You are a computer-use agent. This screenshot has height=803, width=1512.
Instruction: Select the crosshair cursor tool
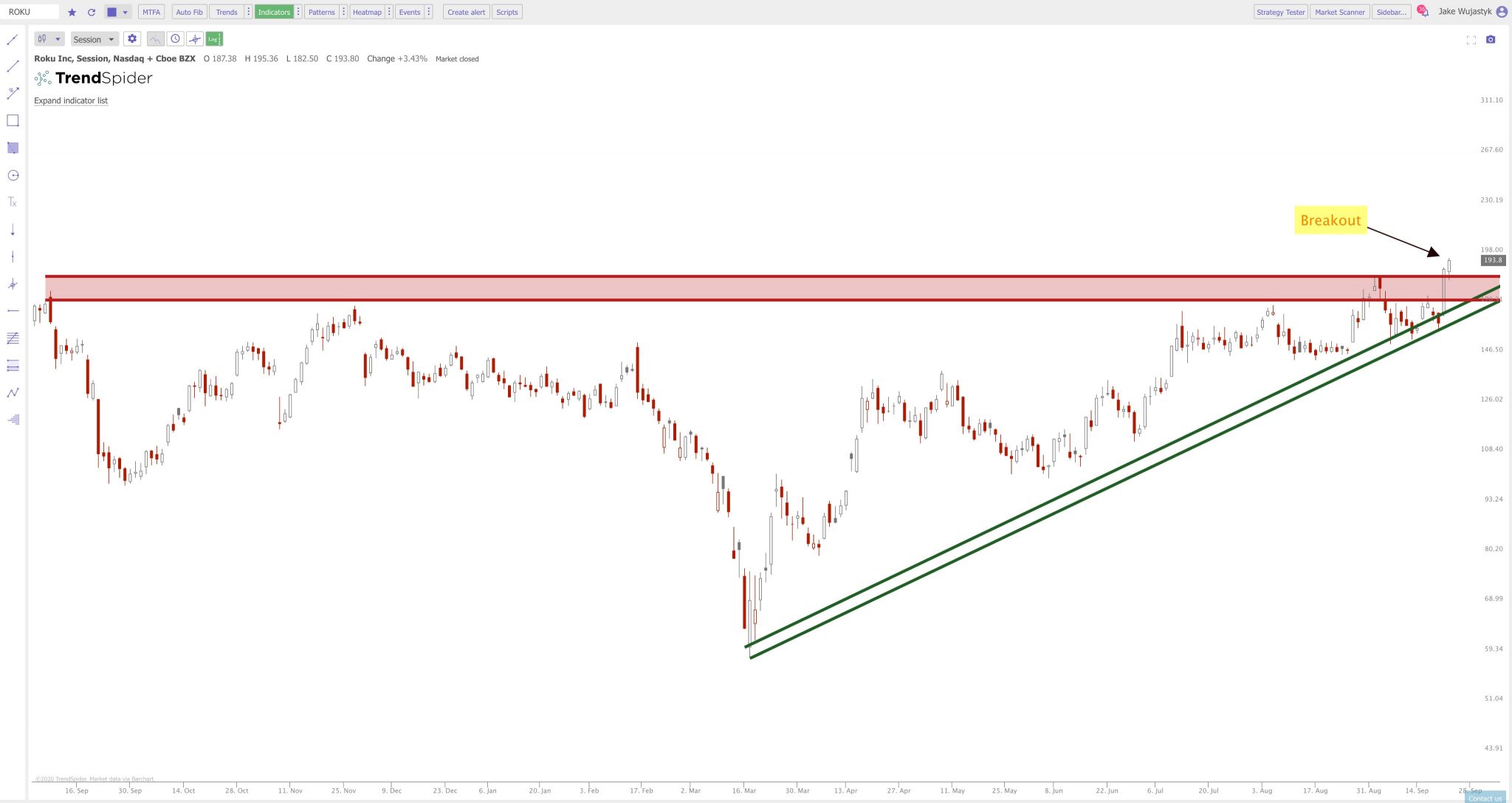[195, 38]
